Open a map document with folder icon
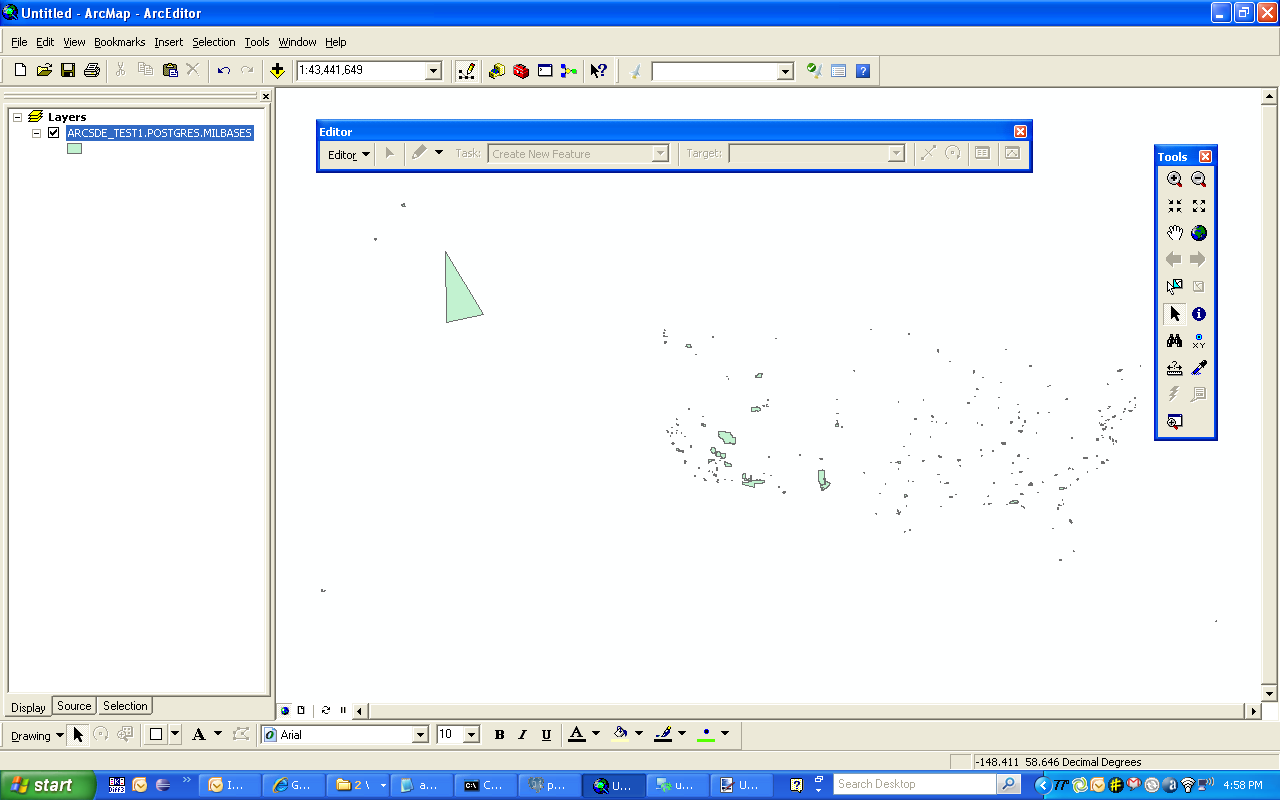This screenshot has height=800, width=1280. 44,70
